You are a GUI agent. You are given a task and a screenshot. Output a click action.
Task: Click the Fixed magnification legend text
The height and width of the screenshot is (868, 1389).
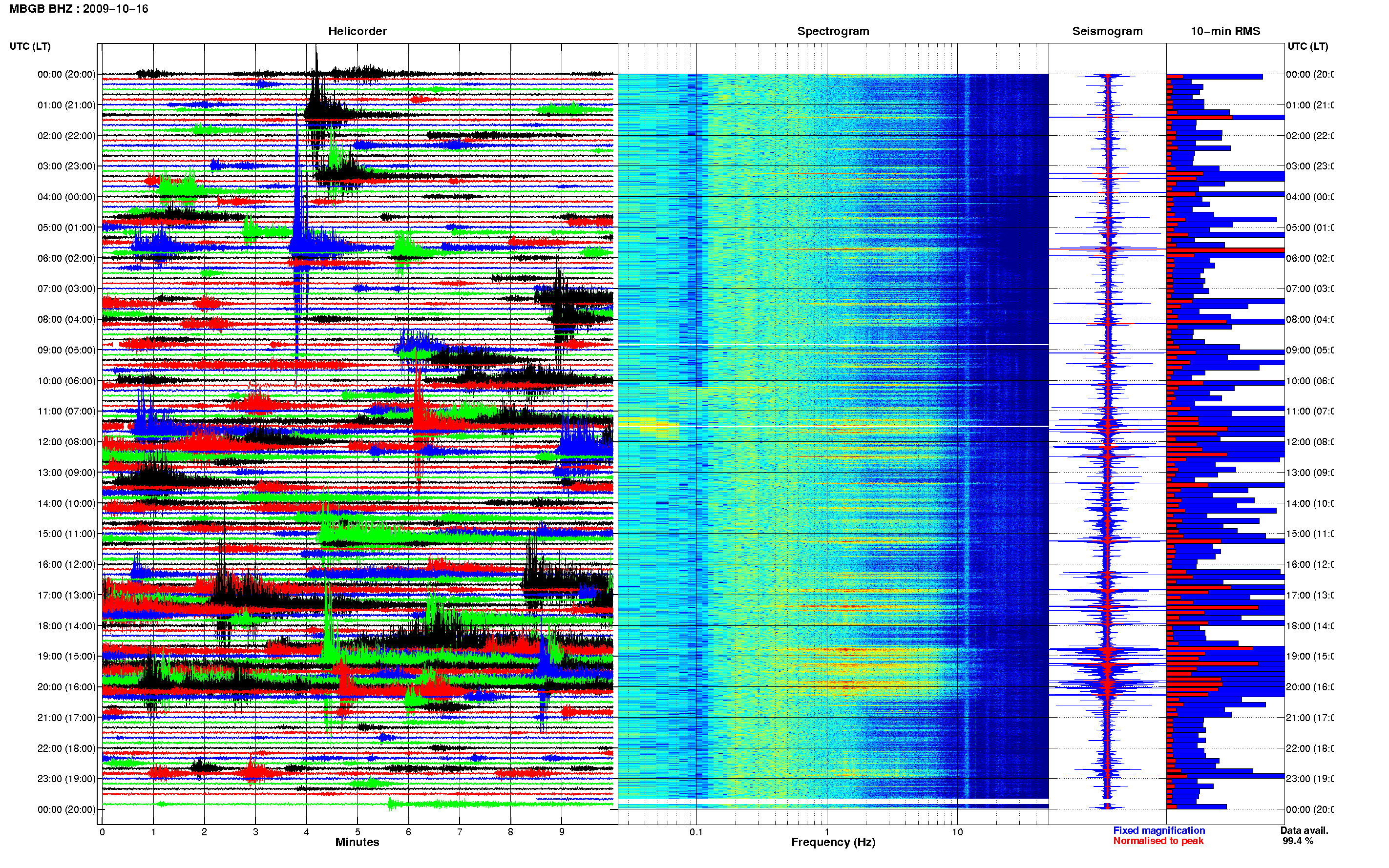click(1159, 831)
